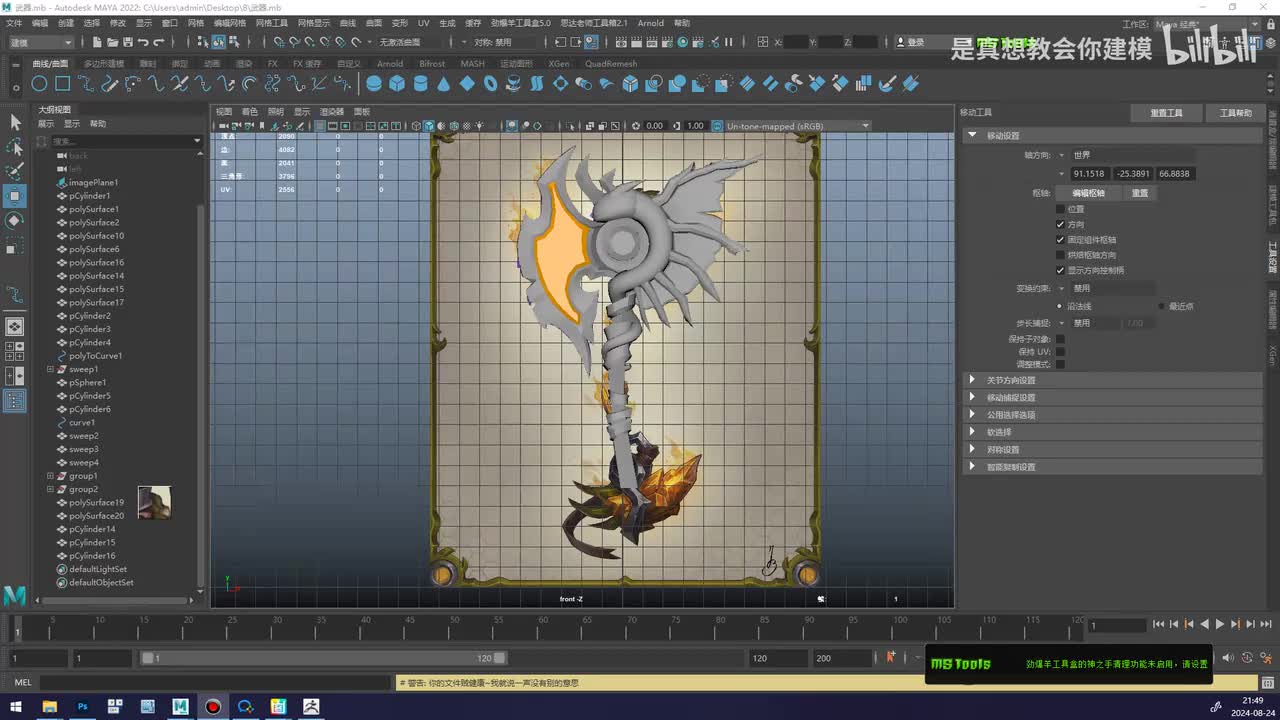The height and width of the screenshot is (720, 1280).
Task: Click the undo arrow icon
Action: 144,42
